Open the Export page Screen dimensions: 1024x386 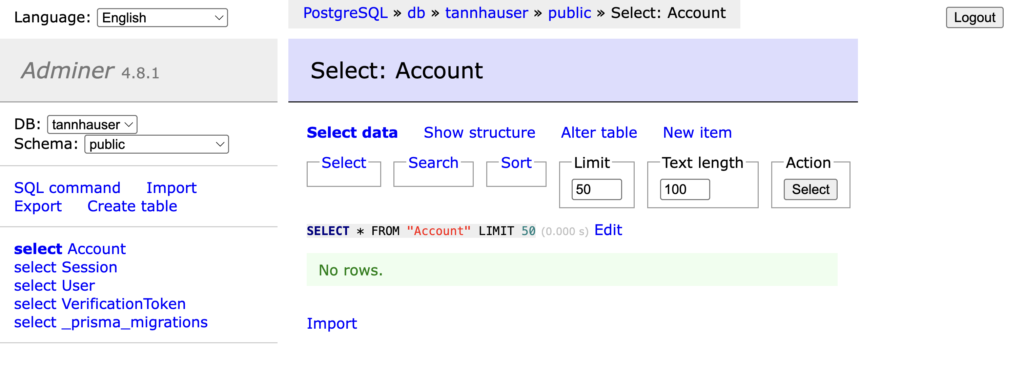[38, 206]
